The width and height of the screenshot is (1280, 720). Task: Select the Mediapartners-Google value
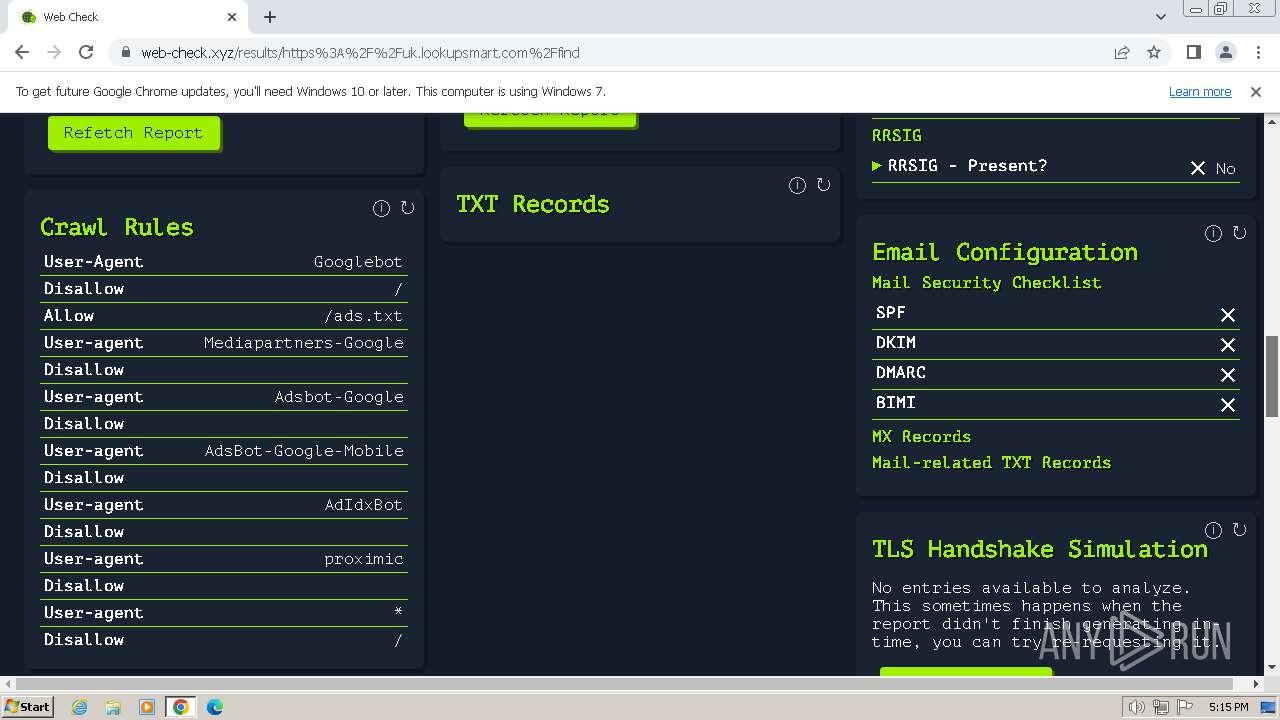tap(304, 343)
